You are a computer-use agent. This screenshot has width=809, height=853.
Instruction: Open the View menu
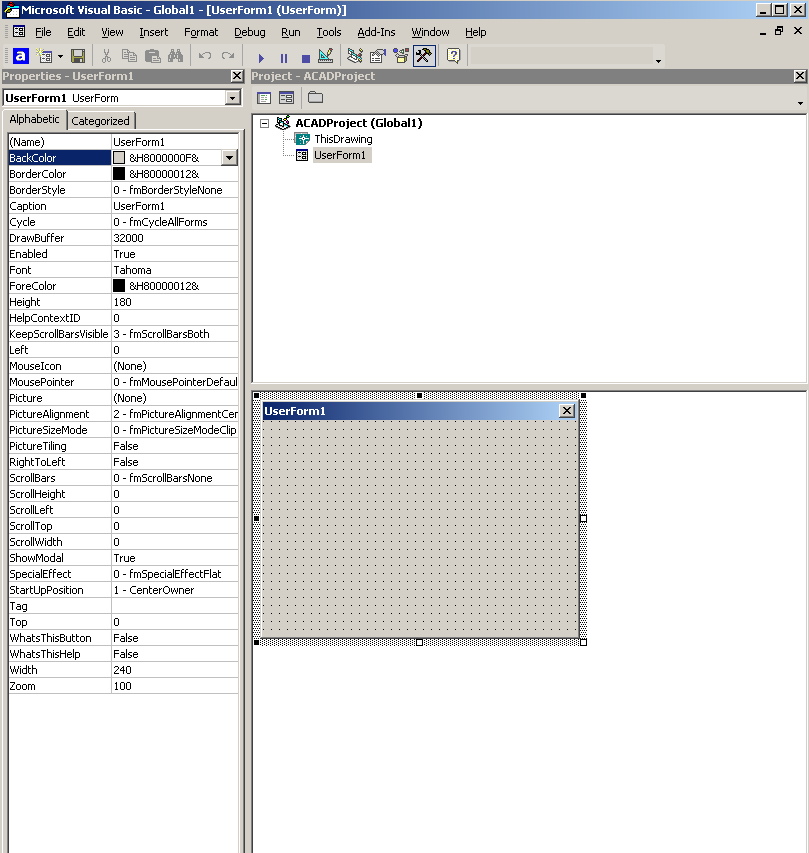tap(112, 32)
